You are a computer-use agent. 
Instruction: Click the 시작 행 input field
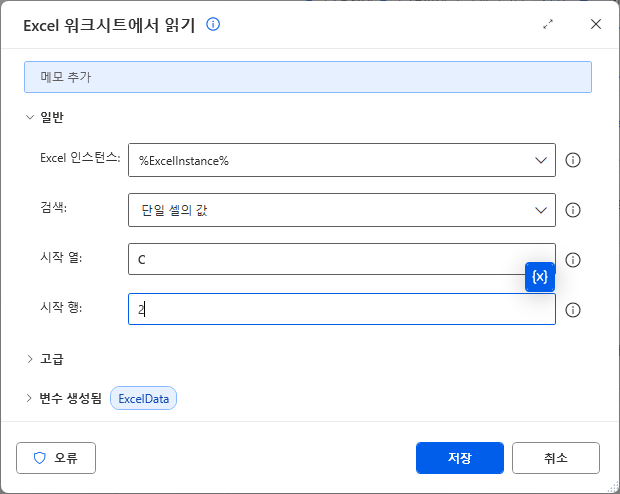click(342, 309)
